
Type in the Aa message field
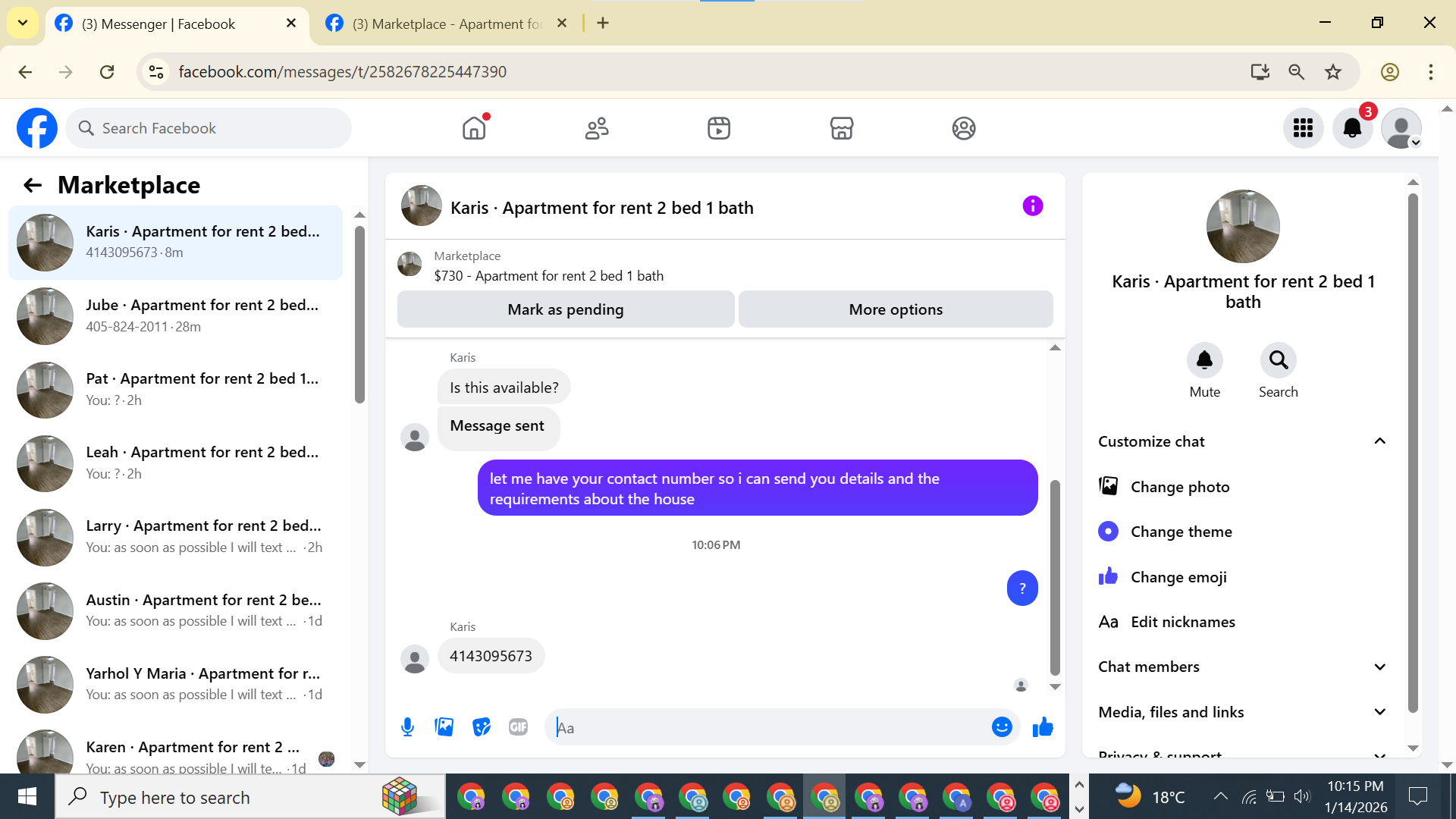pos(766,727)
